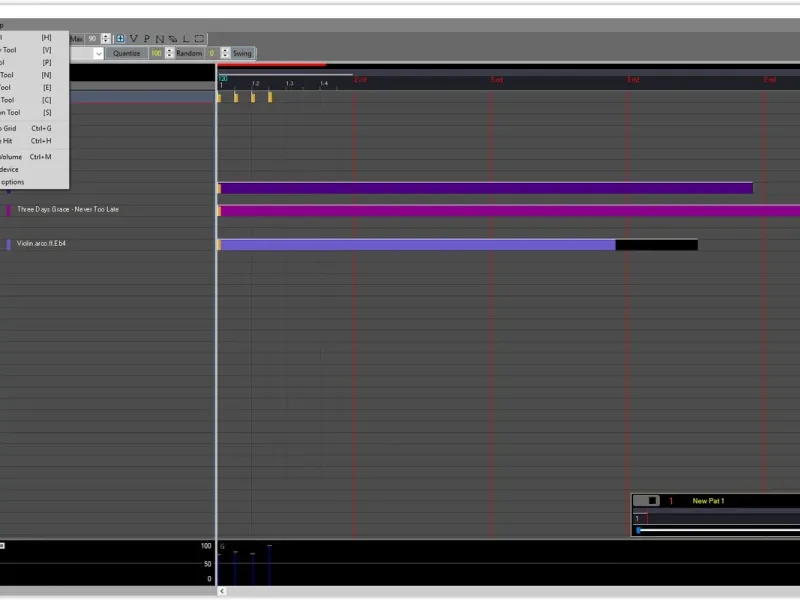Select the dashed rectangle selection tool
This screenshot has width=800, height=600.
pos(199,39)
